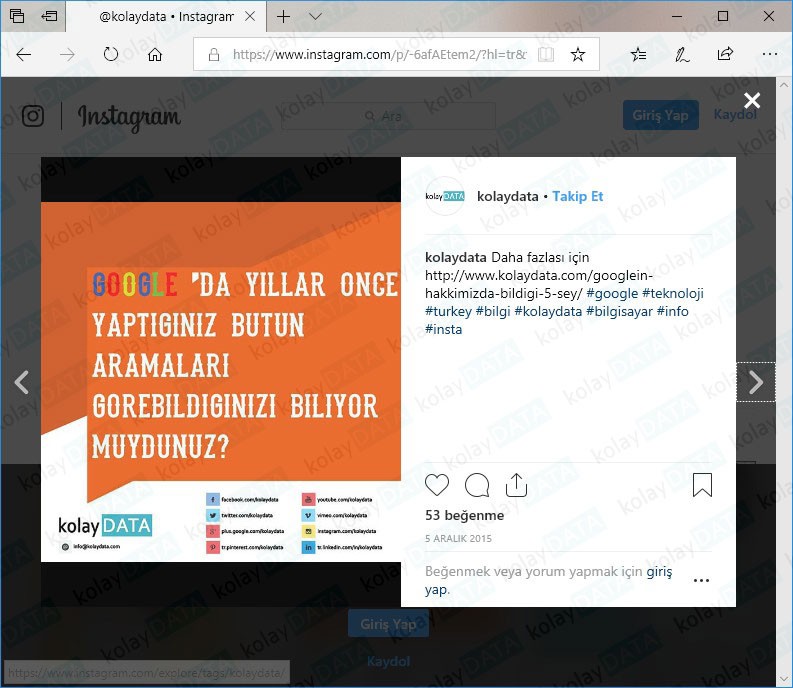
Task: Expand tab preview chevron
Action: coord(316,17)
